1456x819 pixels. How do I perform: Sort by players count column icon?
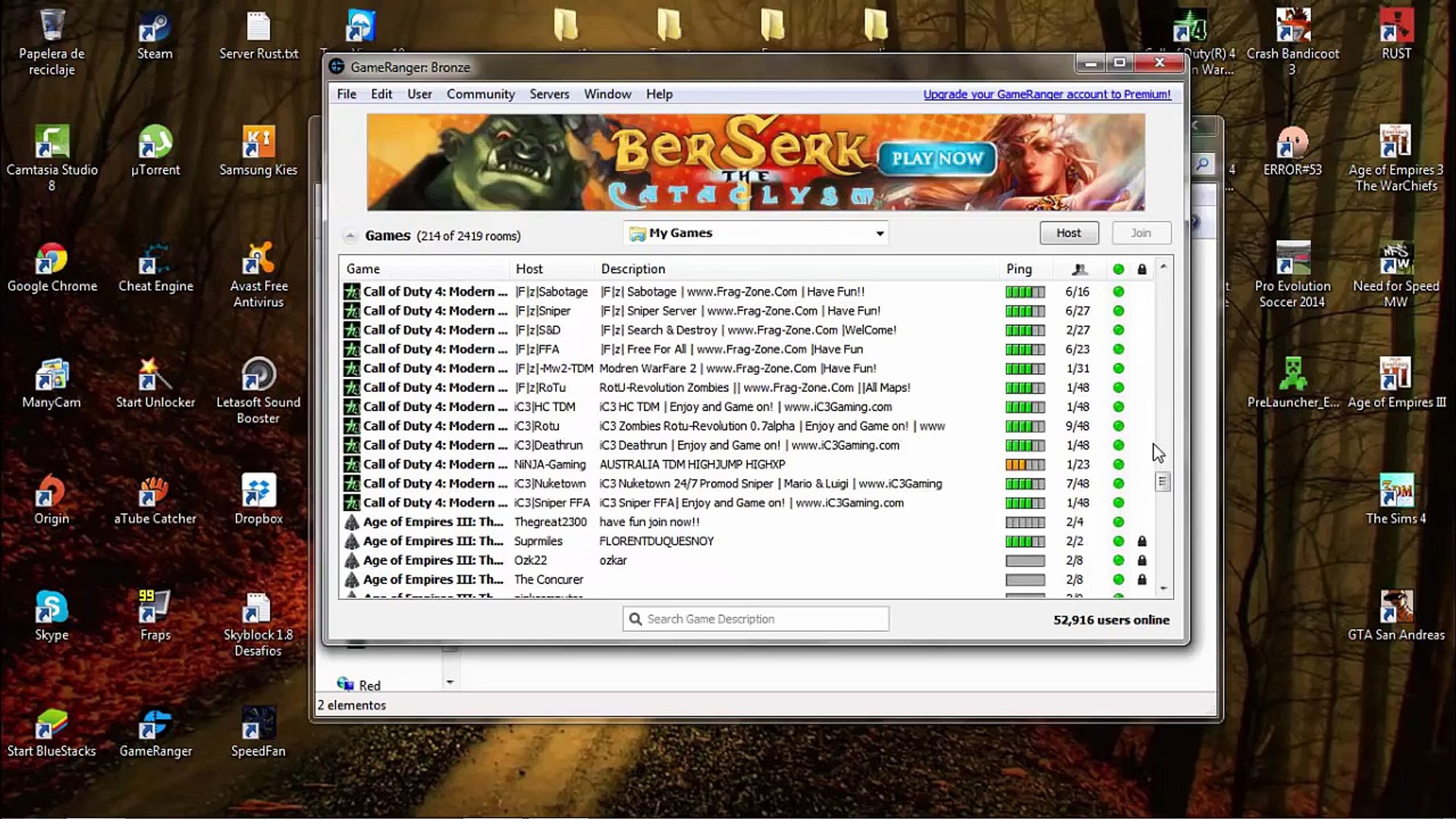pyautogui.click(x=1080, y=269)
